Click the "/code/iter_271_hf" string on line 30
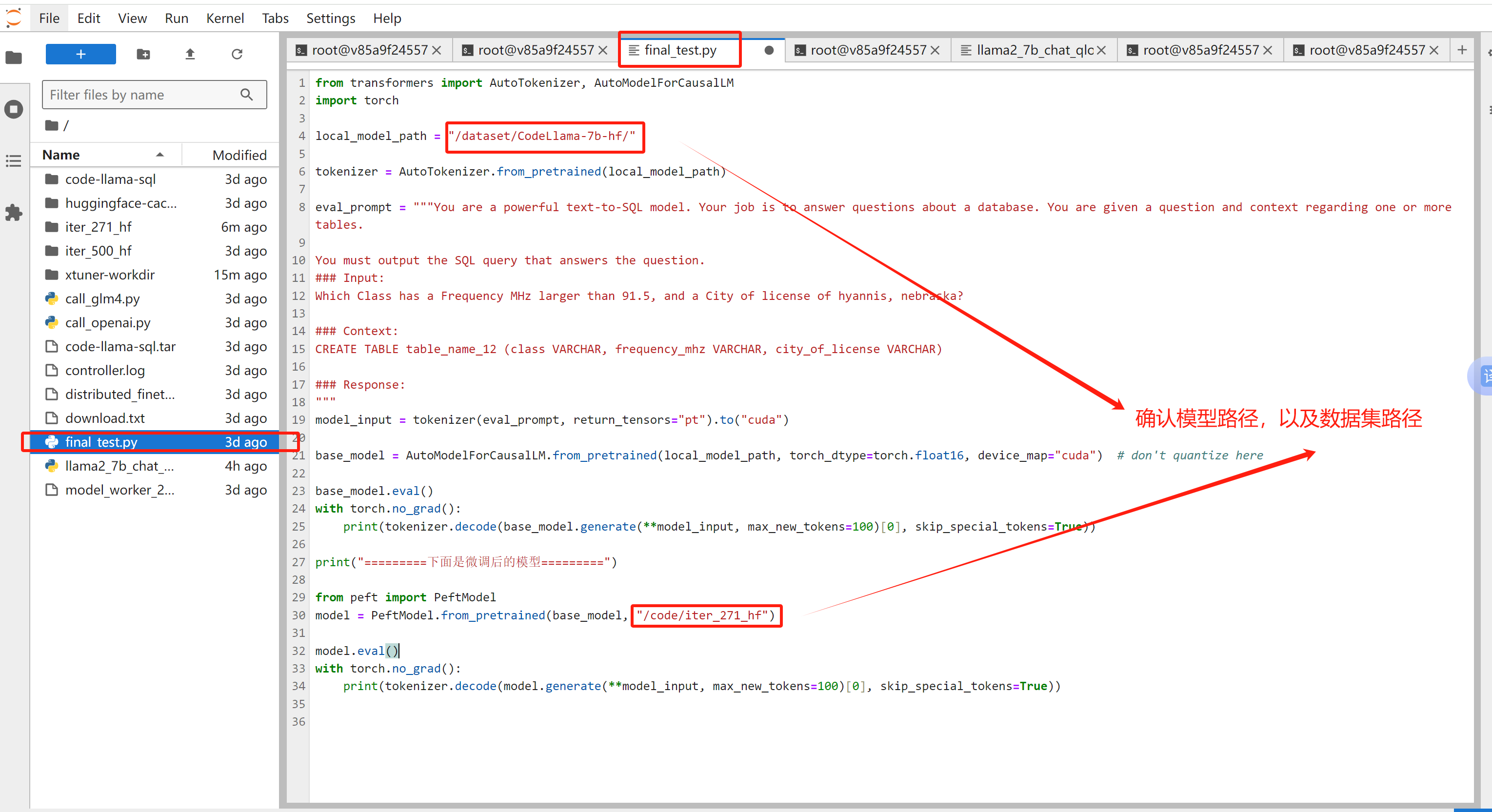The width and height of the screenshot is (1492, 812). 702,615
